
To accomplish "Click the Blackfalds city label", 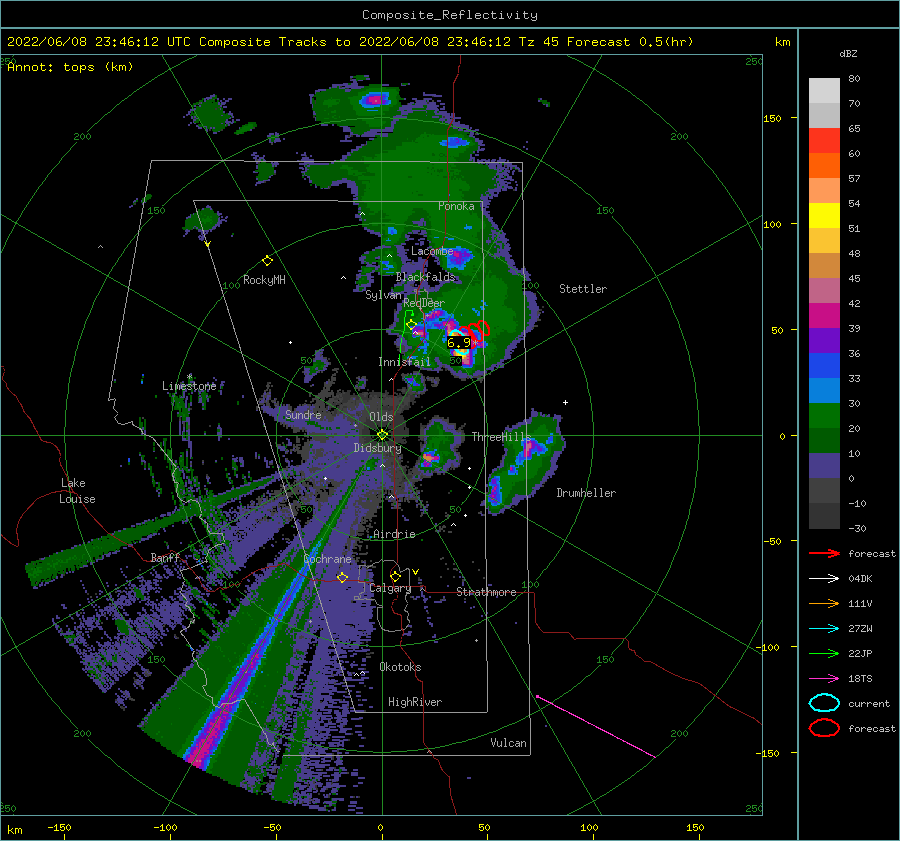I will tap(425, 277).
